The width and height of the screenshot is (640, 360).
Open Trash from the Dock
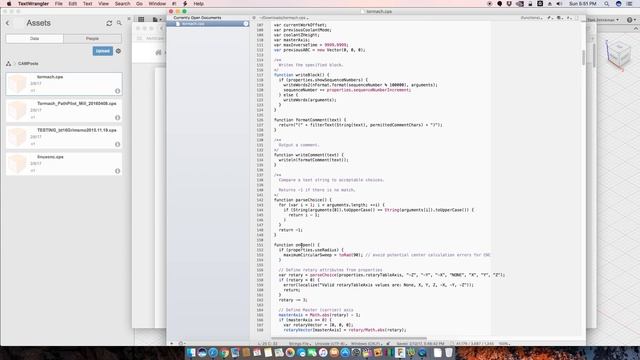[x=449, y=353]
